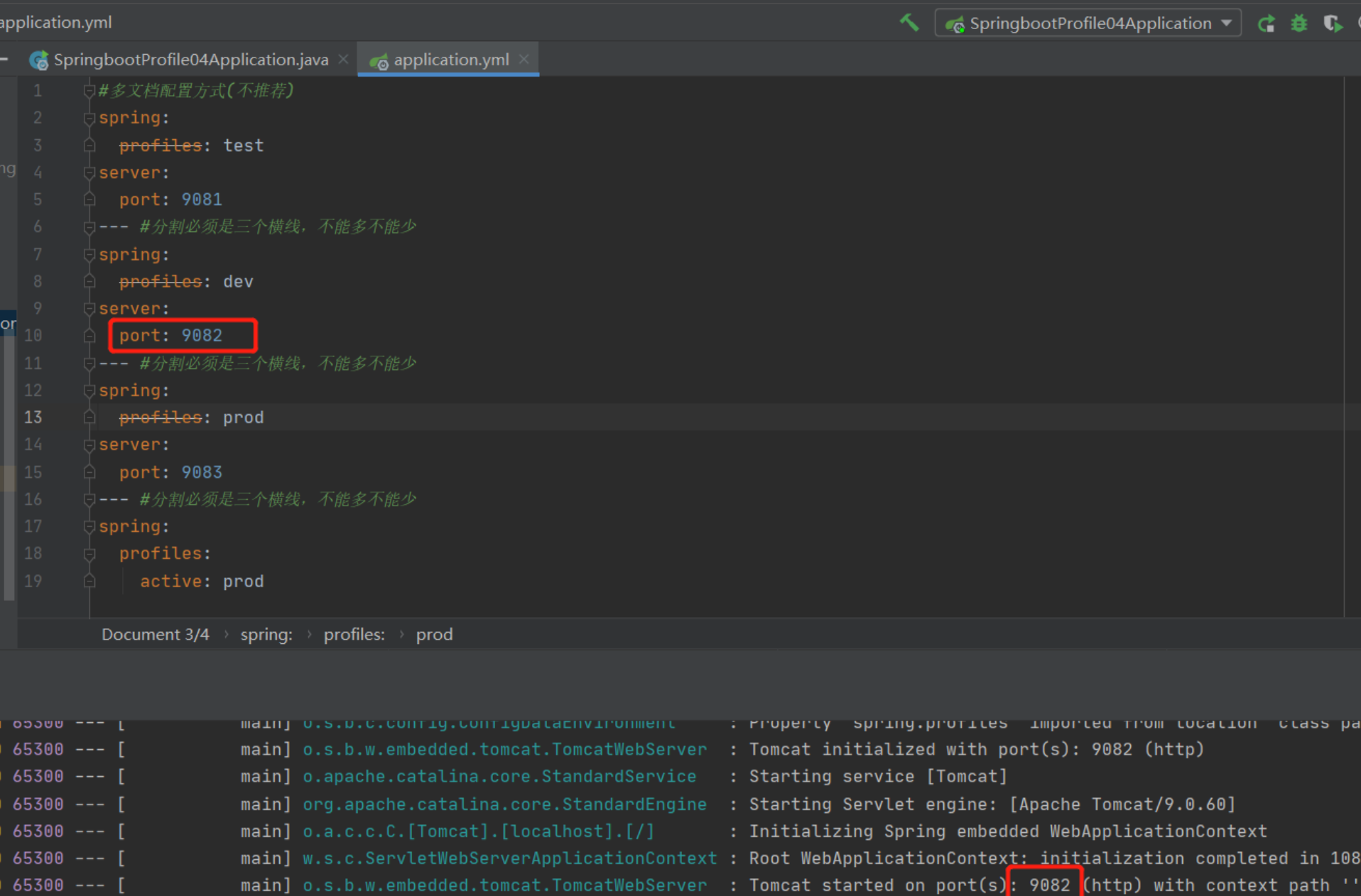Click the separator comment on line 16
This screenshot has width=1361, height=896.
tap(278, 500)
